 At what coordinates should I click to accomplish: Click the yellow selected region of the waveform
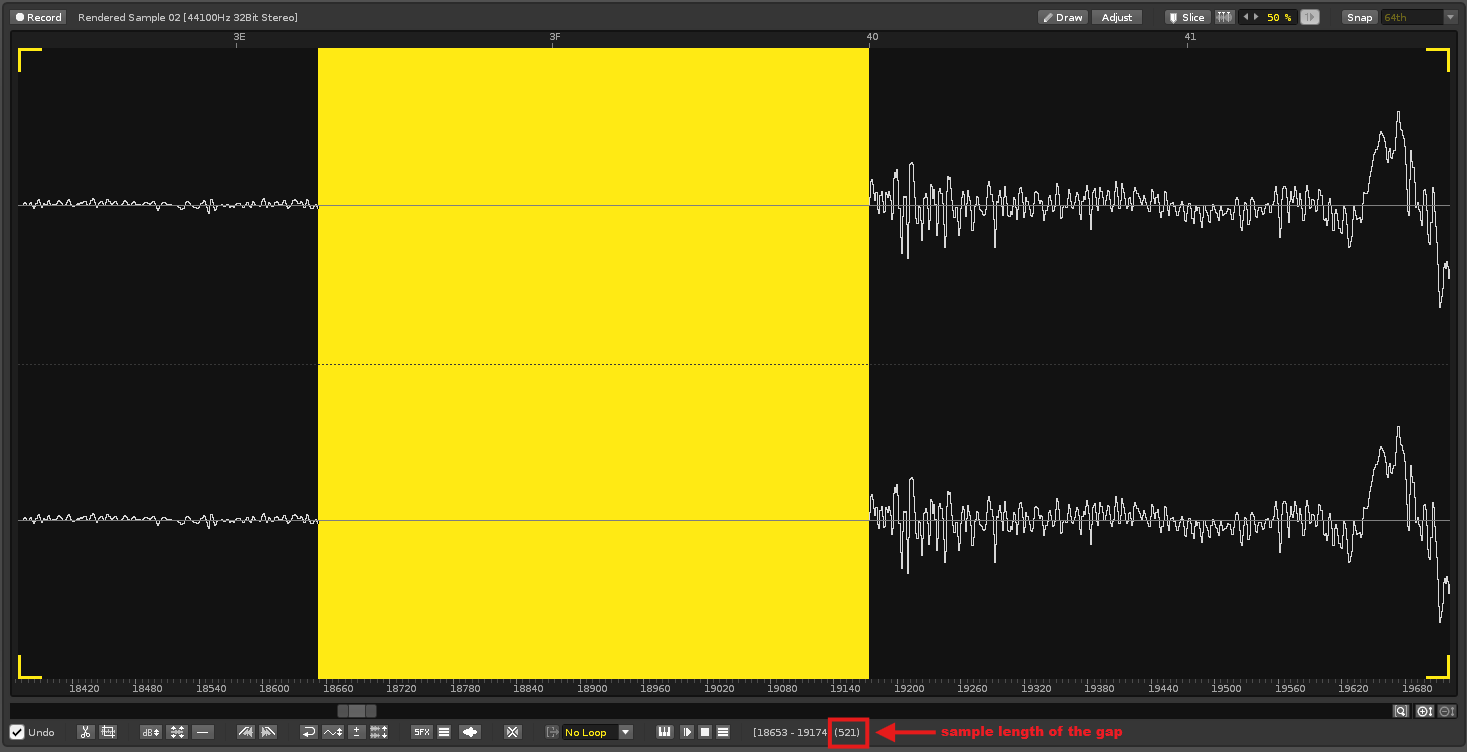593,363
